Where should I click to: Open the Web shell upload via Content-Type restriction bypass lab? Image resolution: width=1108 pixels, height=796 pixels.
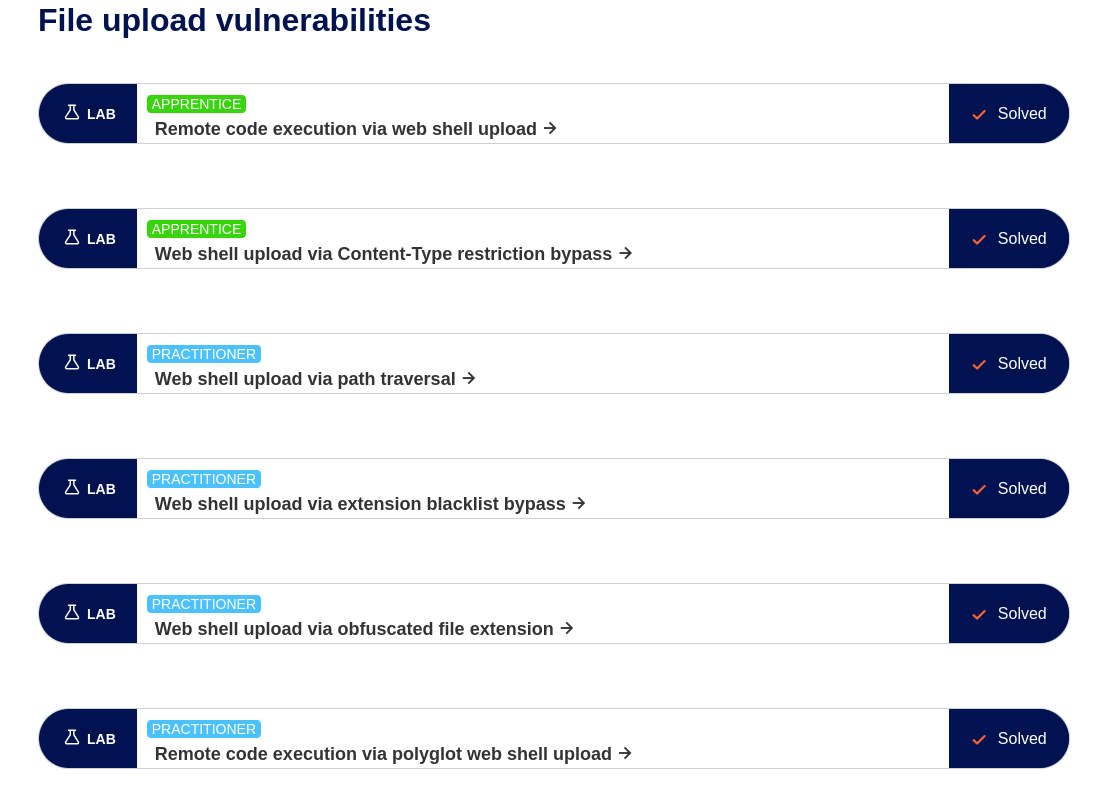(x=383, y=254)
